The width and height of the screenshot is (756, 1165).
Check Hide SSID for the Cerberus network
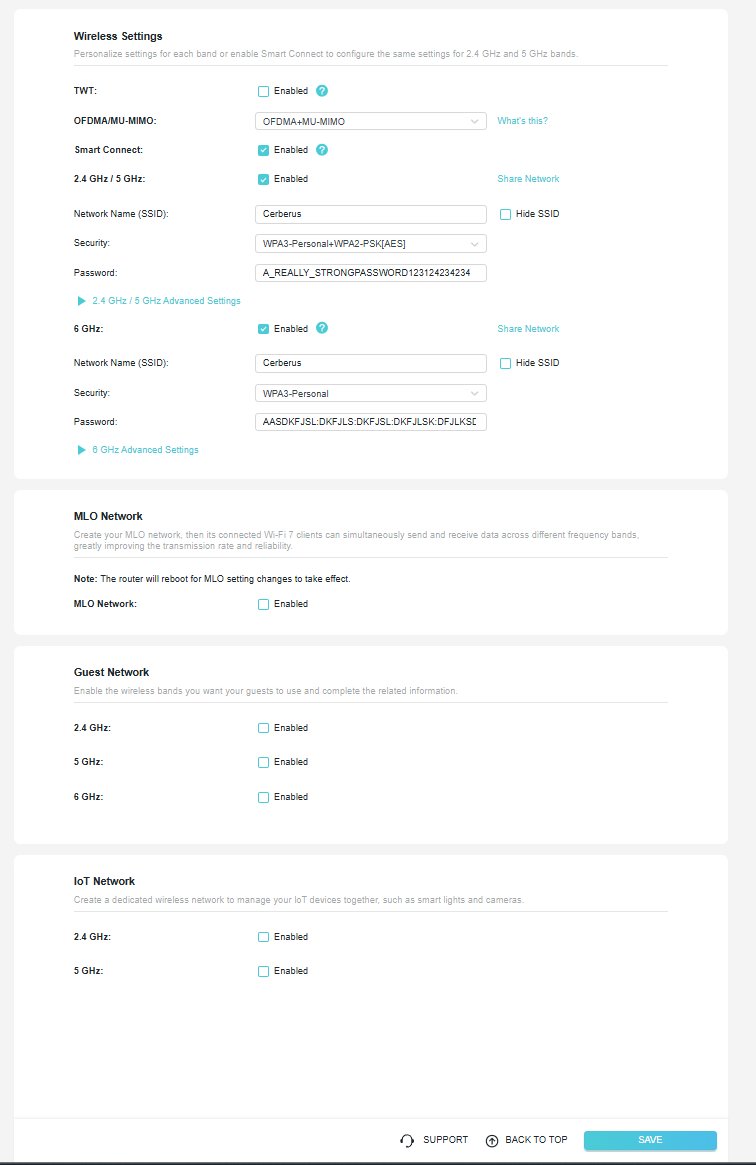tap(505, 213)
